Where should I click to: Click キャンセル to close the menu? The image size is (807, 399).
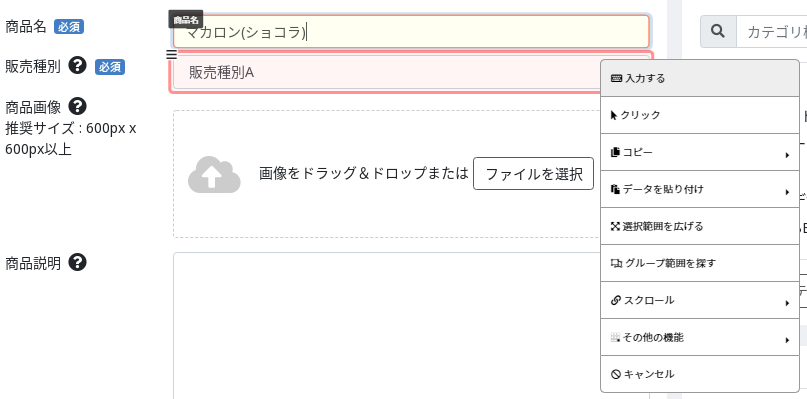(699, 374)
